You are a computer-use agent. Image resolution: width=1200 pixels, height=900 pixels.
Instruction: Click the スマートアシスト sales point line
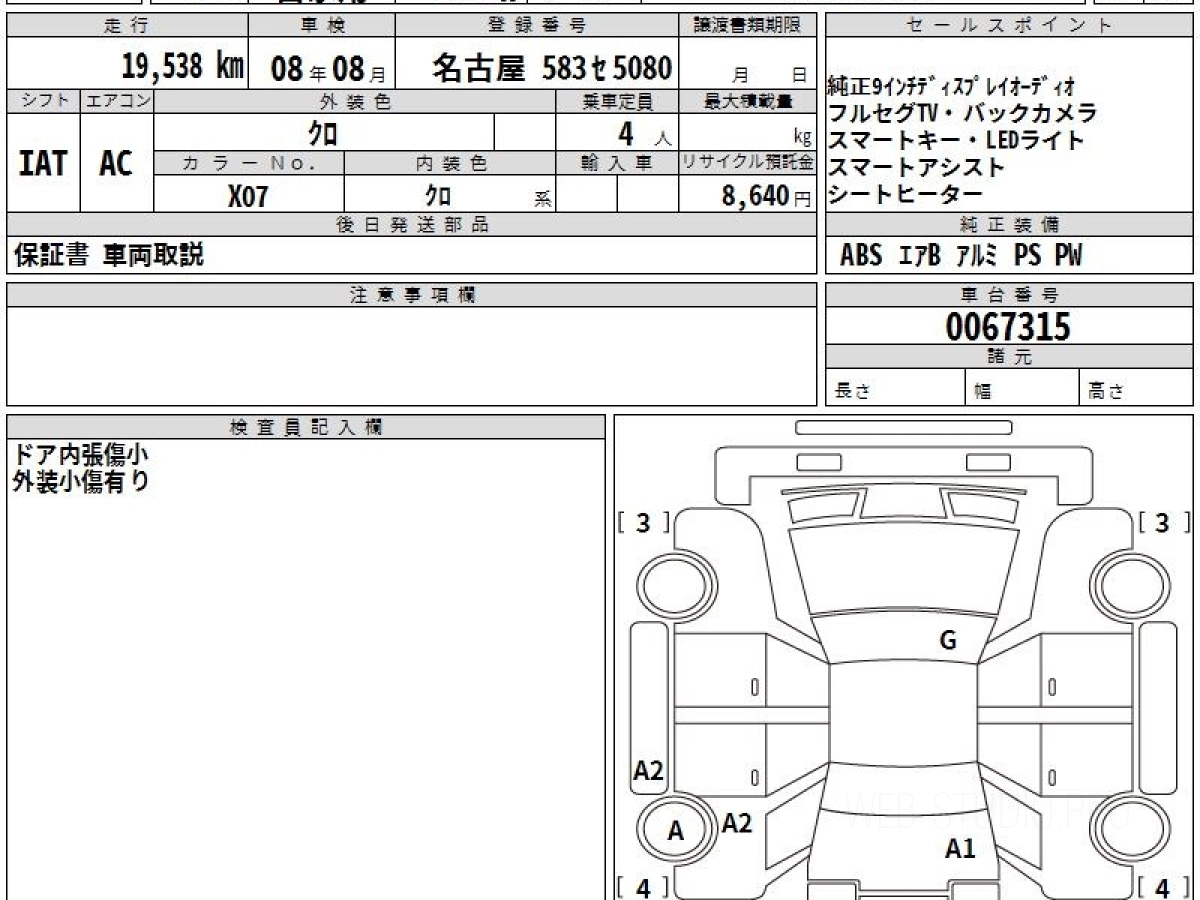point(916,167)
